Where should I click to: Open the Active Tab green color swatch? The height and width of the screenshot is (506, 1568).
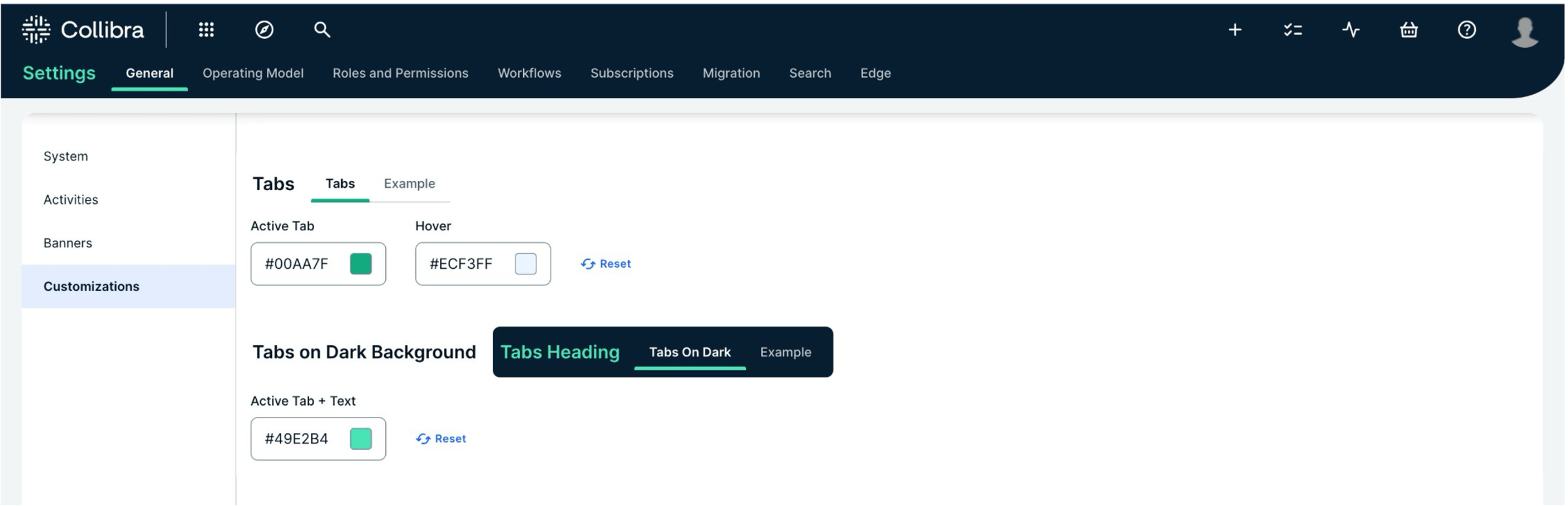361,264
